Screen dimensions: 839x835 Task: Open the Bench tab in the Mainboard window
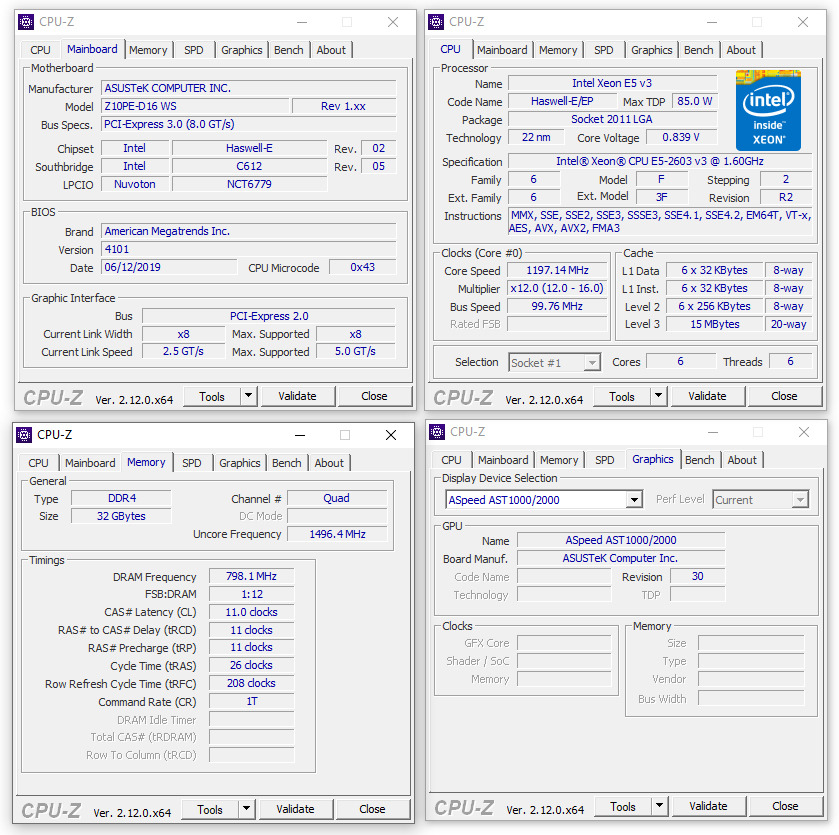click(x=289, y=50)
